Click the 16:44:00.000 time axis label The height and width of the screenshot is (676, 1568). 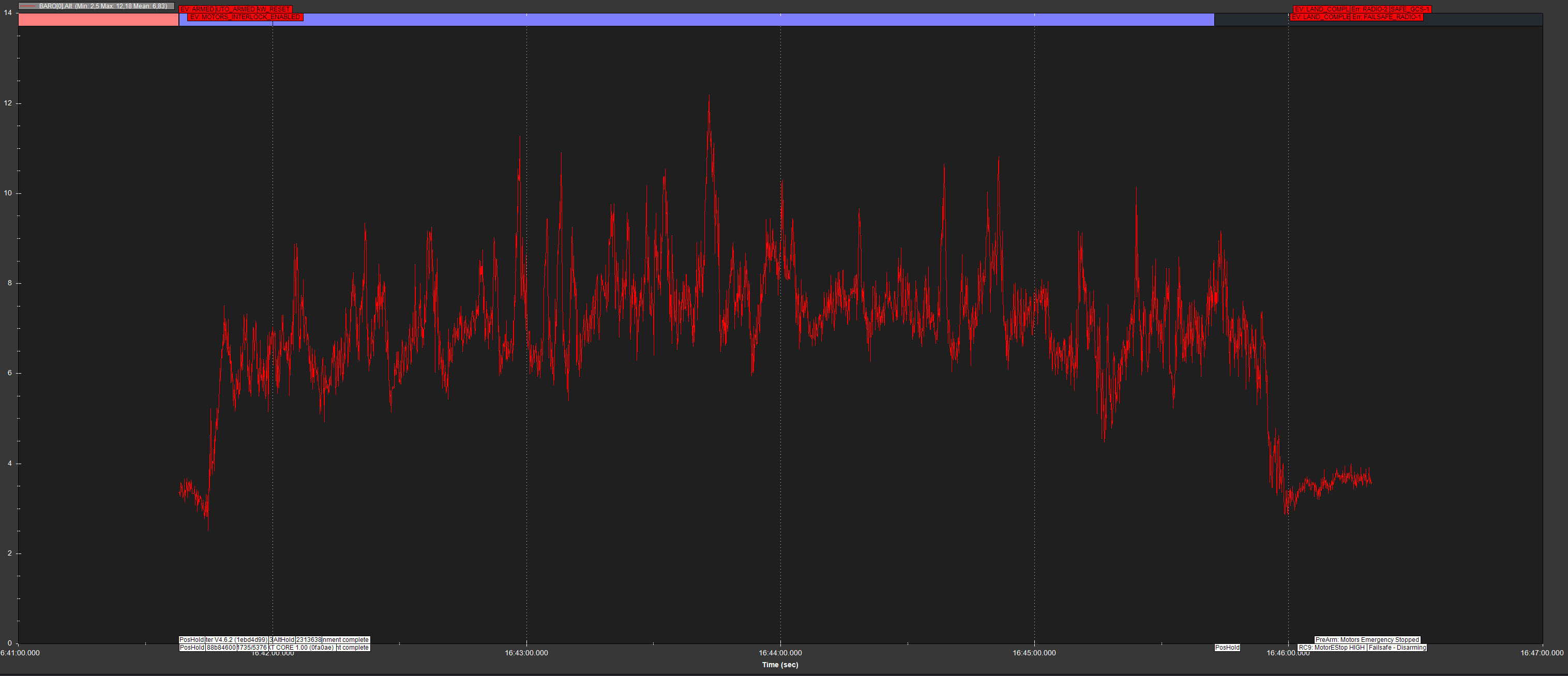tap(780, 653)
